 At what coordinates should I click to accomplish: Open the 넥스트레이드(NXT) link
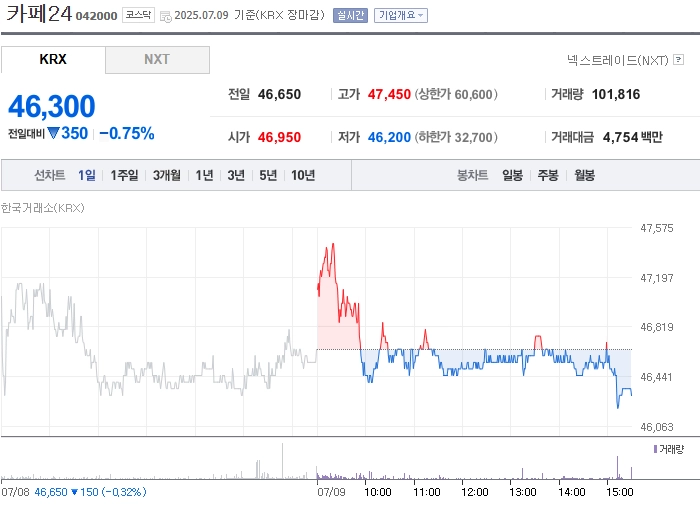point(618,60)
